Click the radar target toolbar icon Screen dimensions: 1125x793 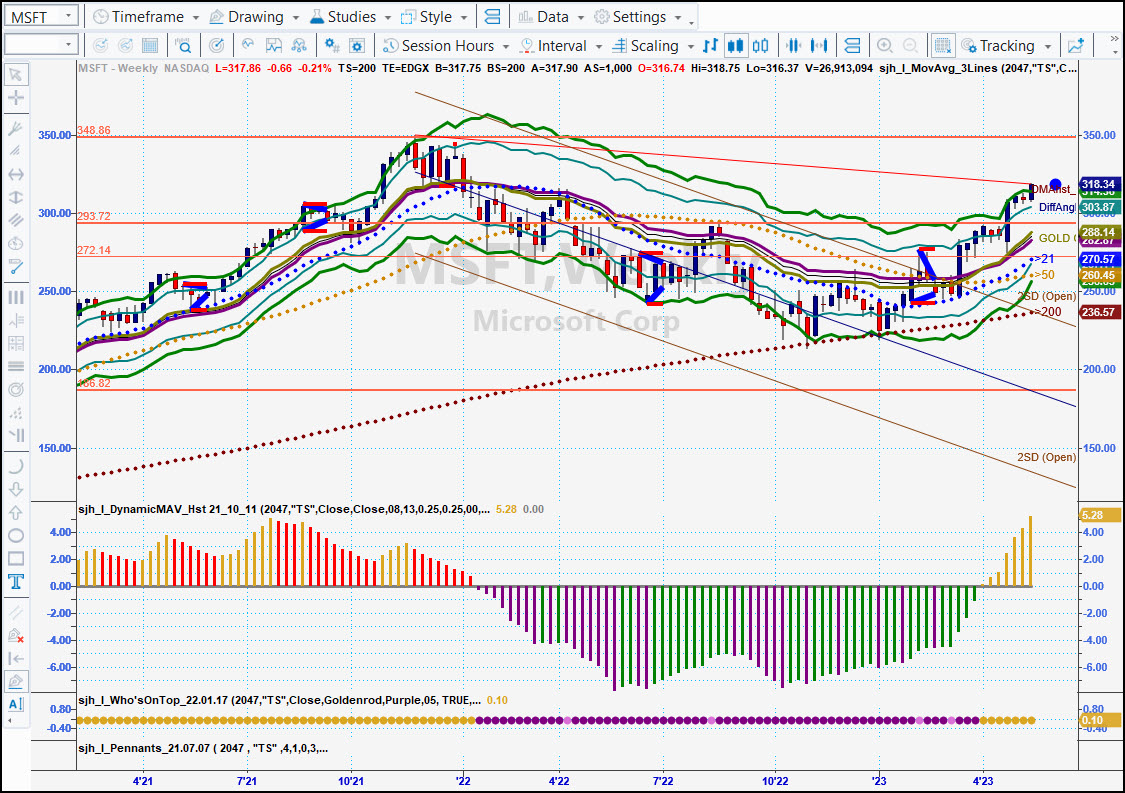tap(216, 46)
